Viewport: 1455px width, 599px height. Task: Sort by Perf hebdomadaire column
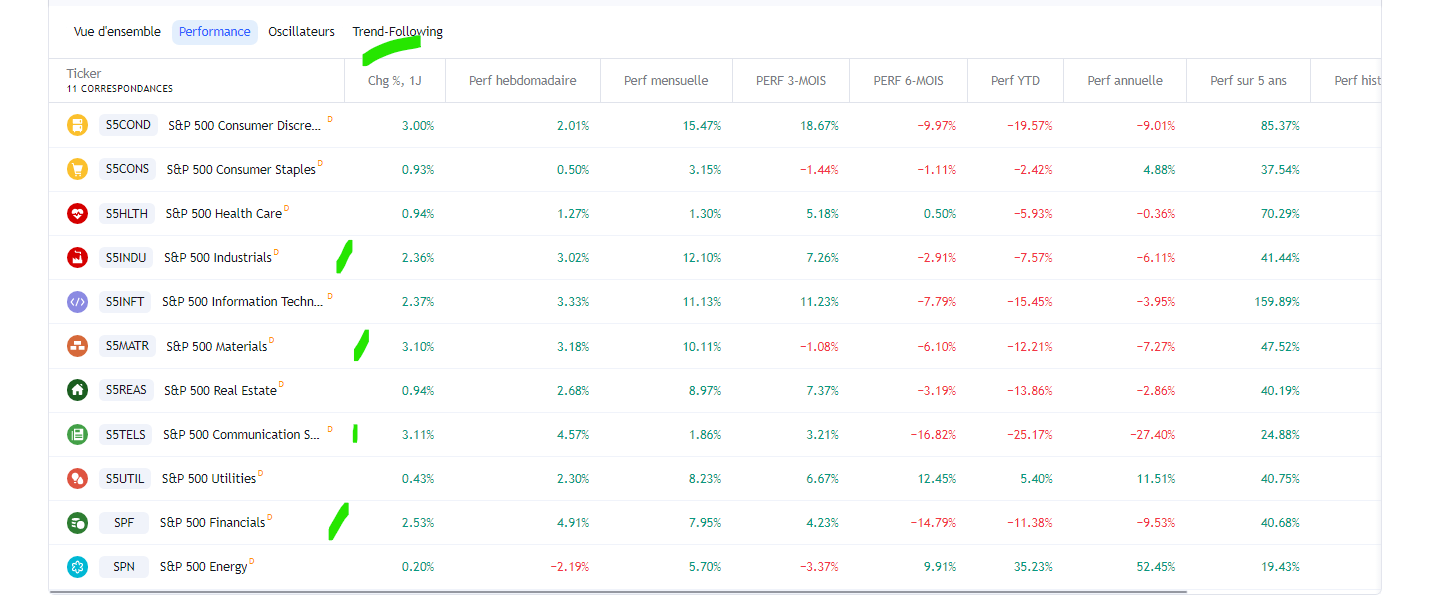[x=522, y=81]
